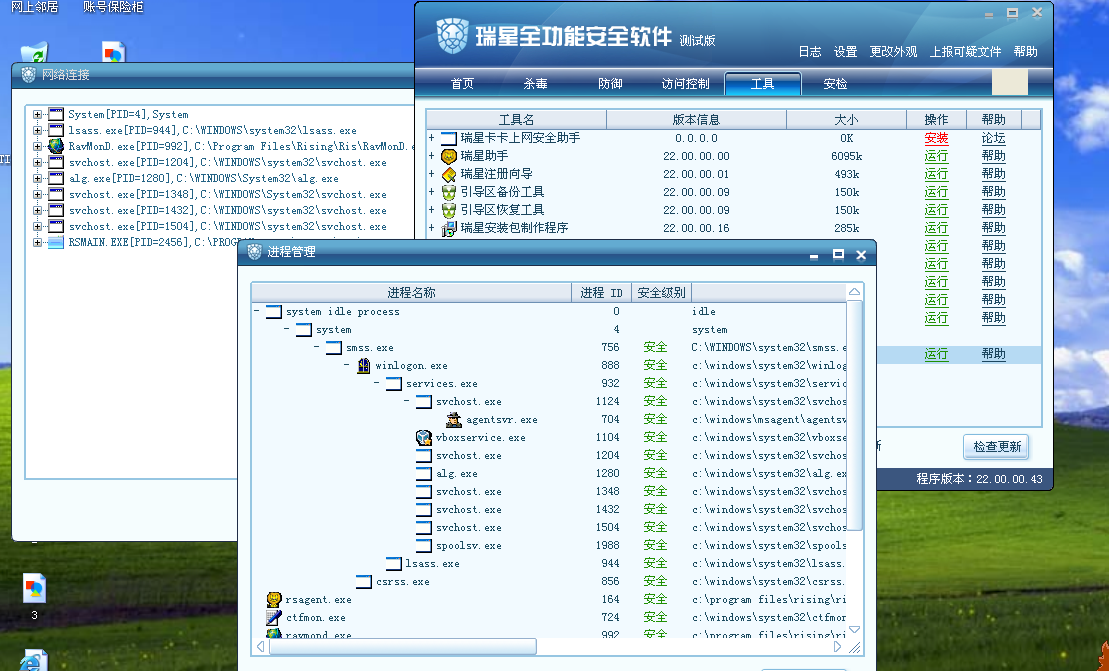Click 帮助 link for 引导区恢复工具

pos(993,210)
